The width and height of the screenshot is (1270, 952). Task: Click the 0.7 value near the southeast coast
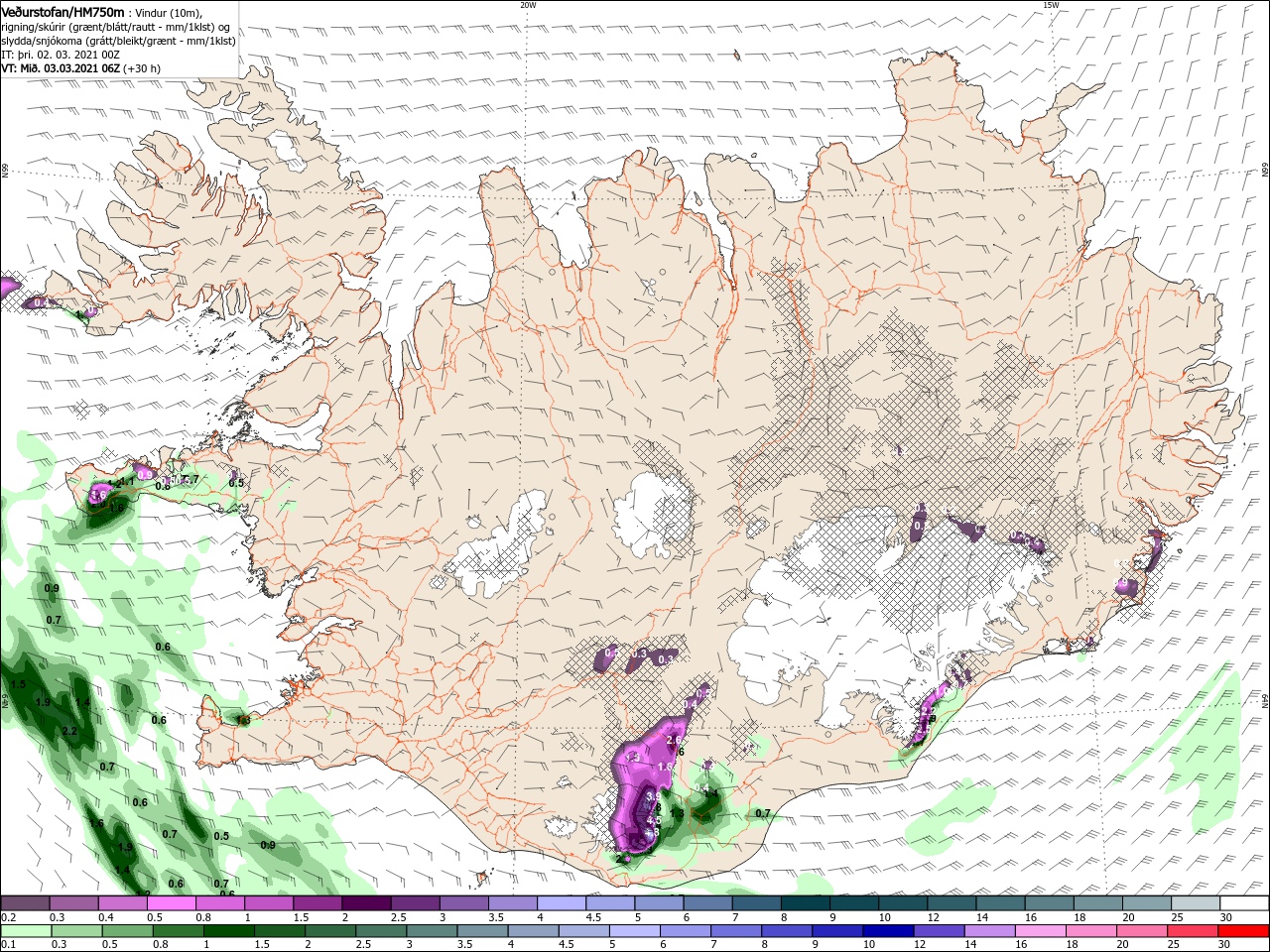pyautogui.click(x=763, y=813)
